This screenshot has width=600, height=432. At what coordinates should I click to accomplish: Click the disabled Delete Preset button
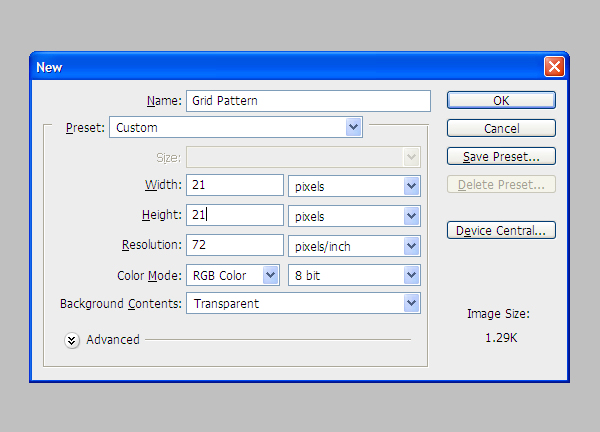(x=501, y=184)
